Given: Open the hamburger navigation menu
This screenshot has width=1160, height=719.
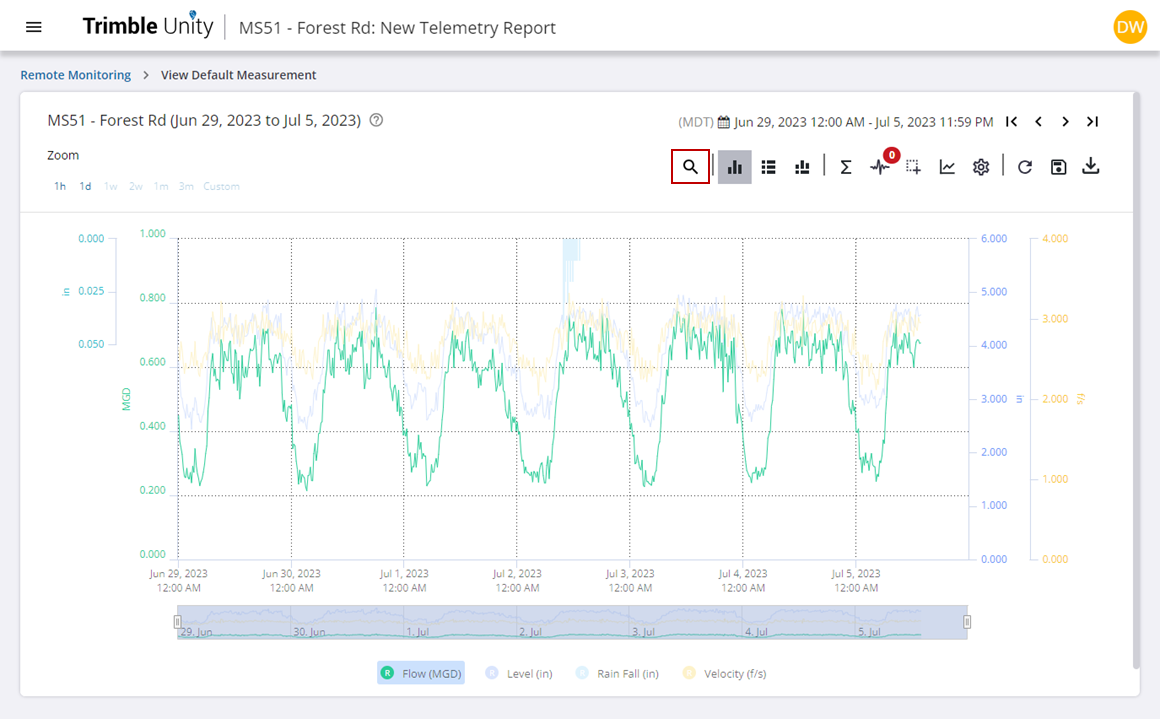Looking at the screenshot, I should (34, 27).
